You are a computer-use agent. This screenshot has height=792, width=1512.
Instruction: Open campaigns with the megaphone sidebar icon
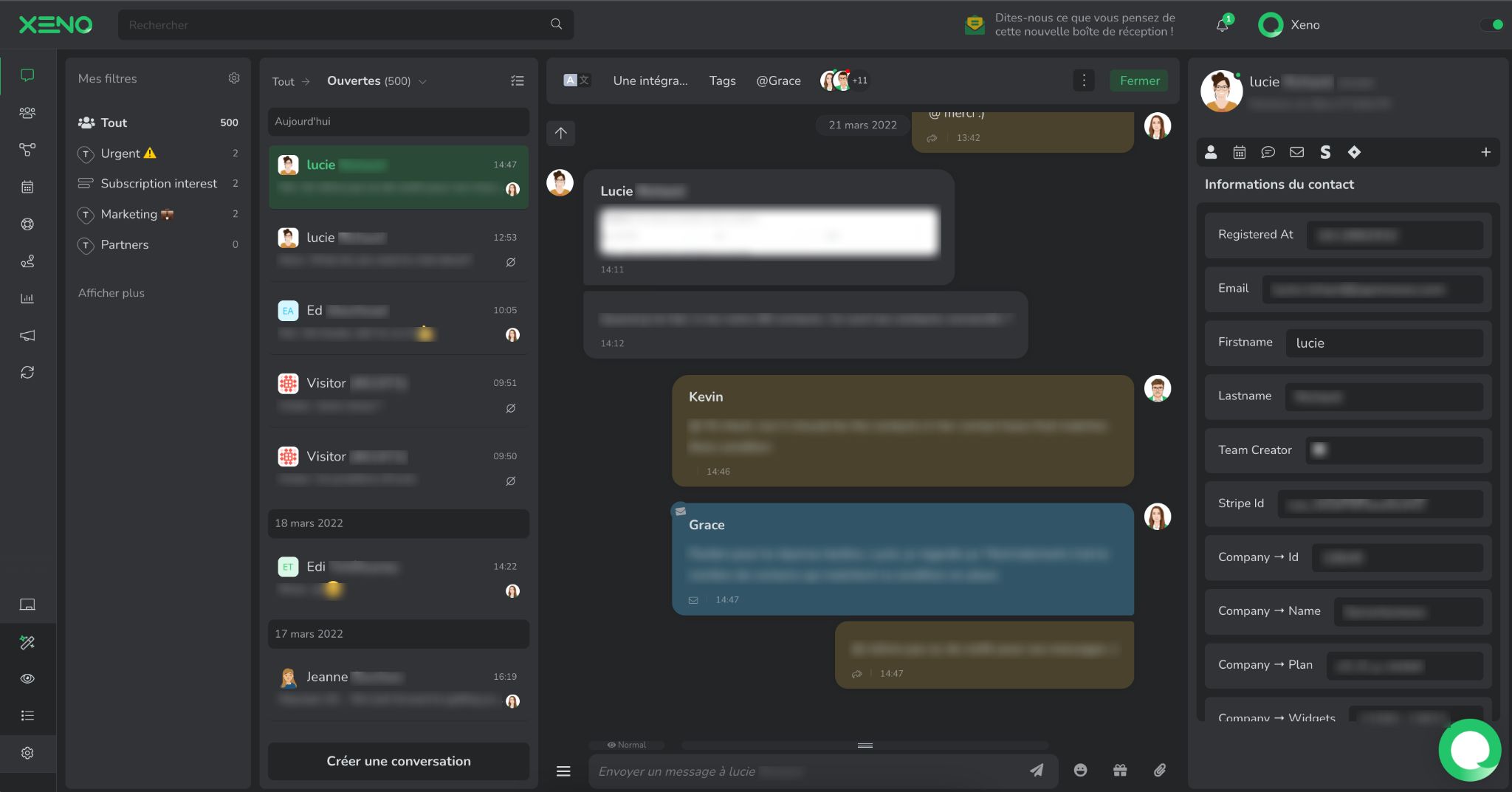point(27,335)
